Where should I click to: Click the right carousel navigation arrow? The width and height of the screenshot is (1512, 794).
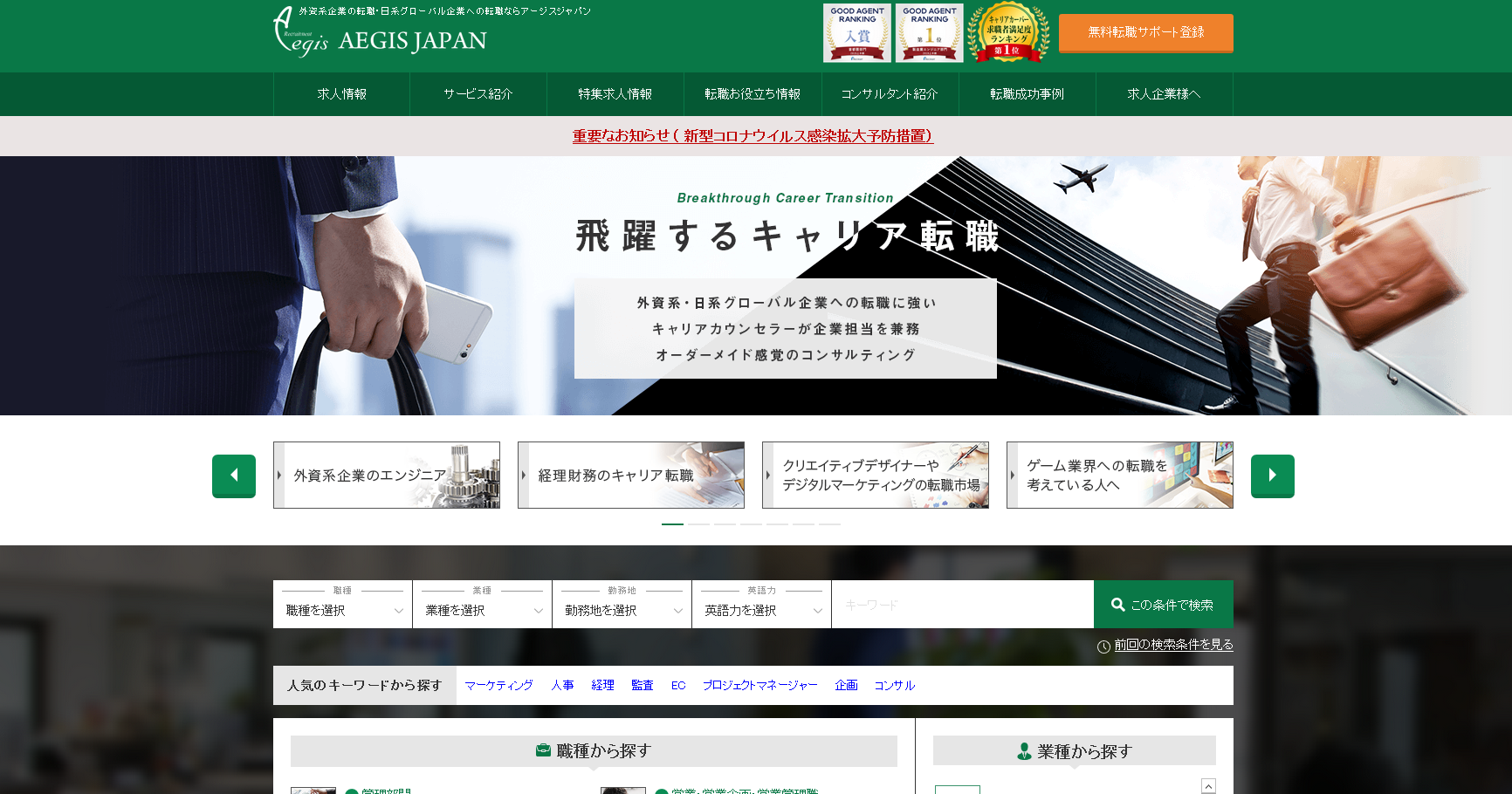1272,476
